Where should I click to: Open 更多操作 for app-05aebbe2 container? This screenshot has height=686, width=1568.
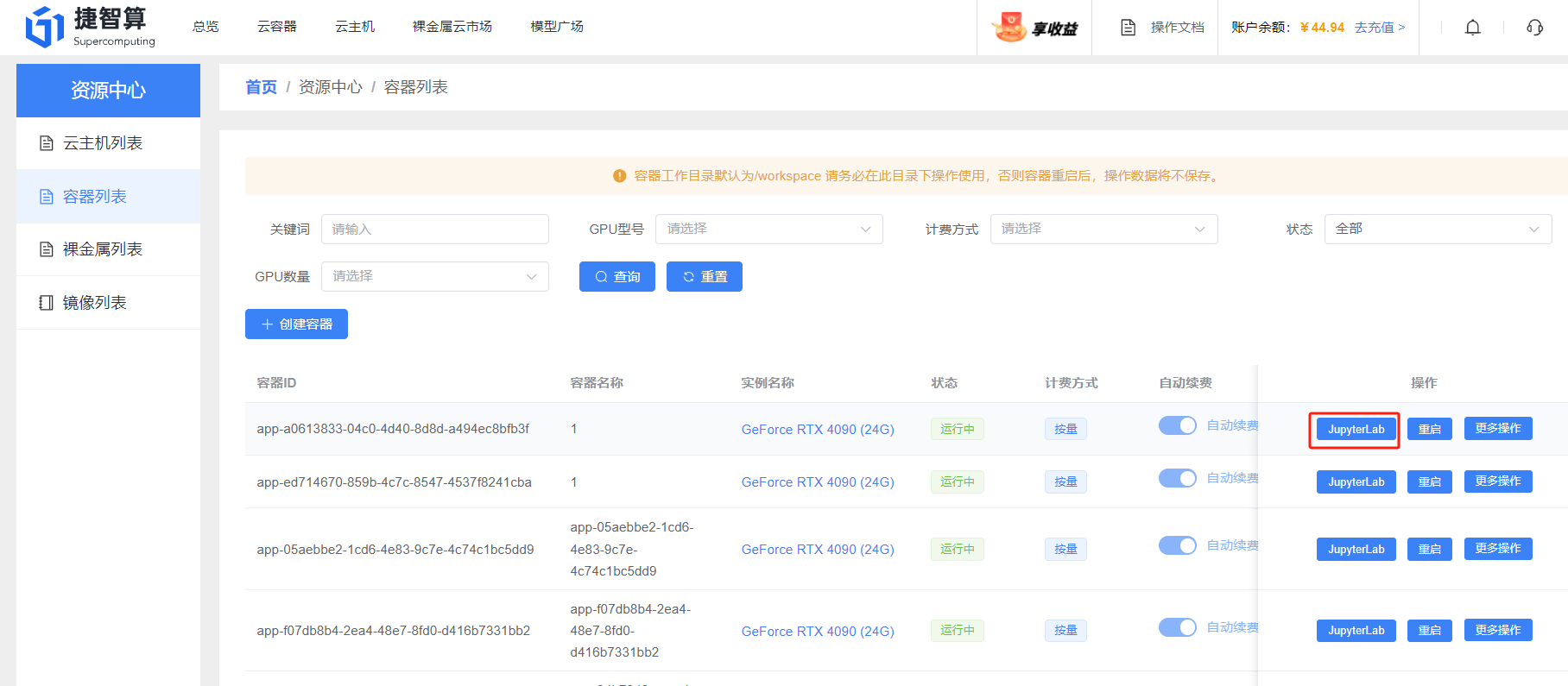tap(1498, 549)
